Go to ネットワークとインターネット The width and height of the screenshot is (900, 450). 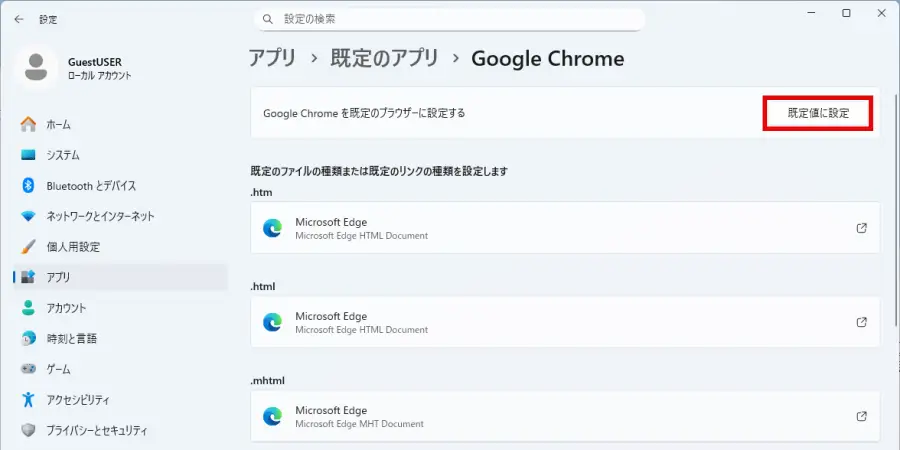[120, 216]
